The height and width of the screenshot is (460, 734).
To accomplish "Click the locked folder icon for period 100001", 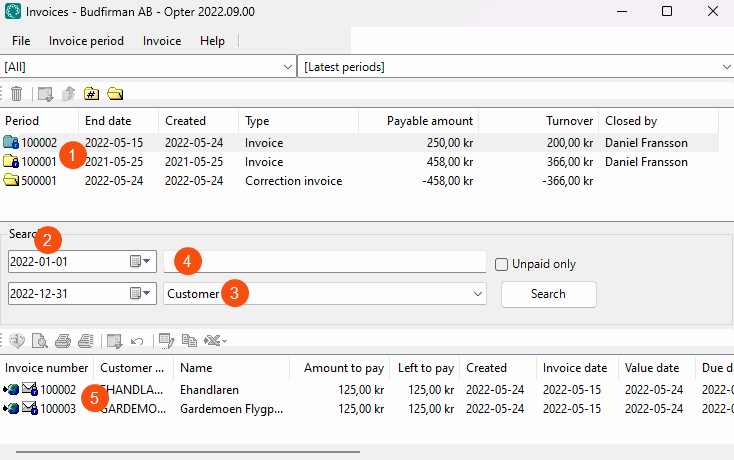I will pyautogui.click(x=12, y=162).
